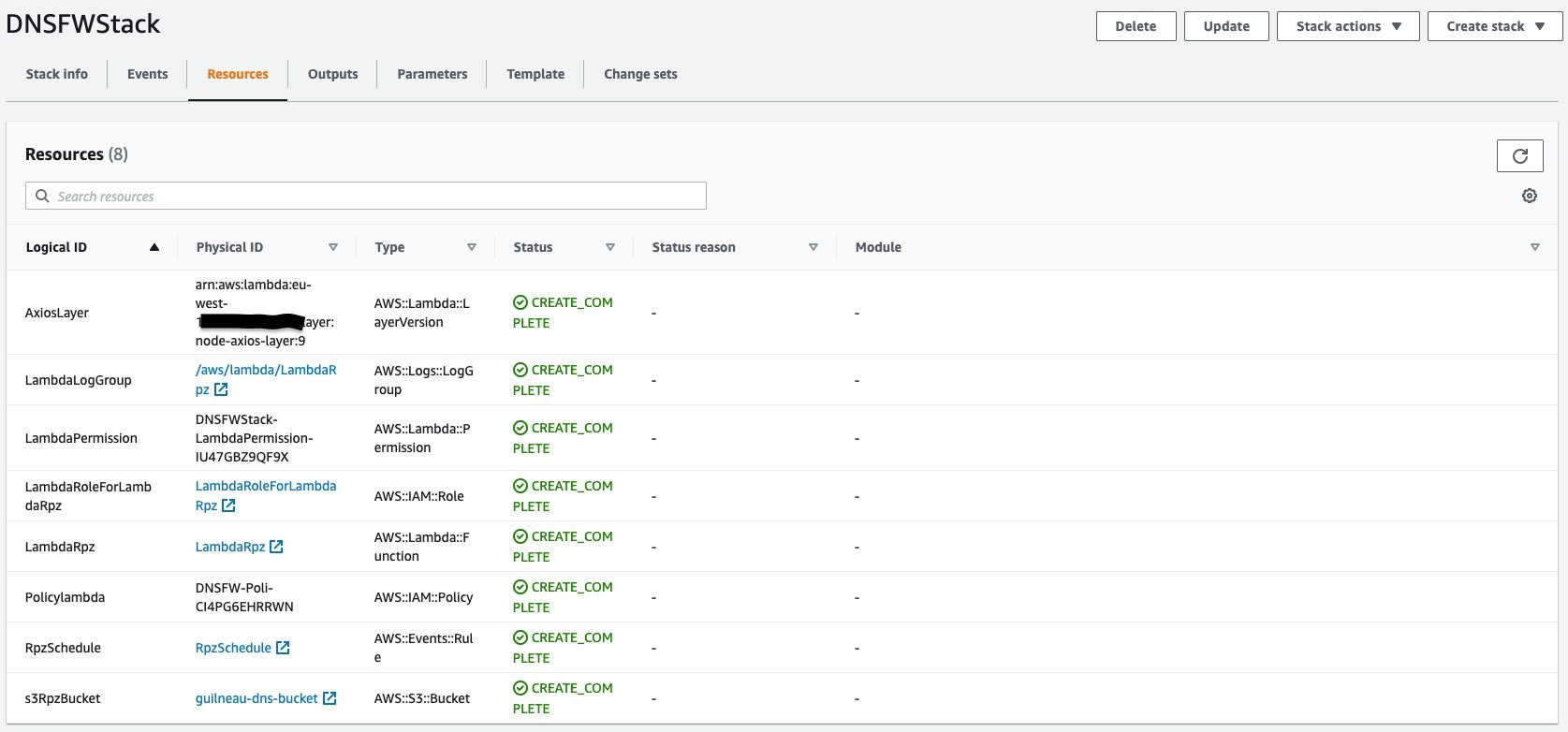
Task: Click s3RpzBucket status check icon
Action: (x=520, y=688)
